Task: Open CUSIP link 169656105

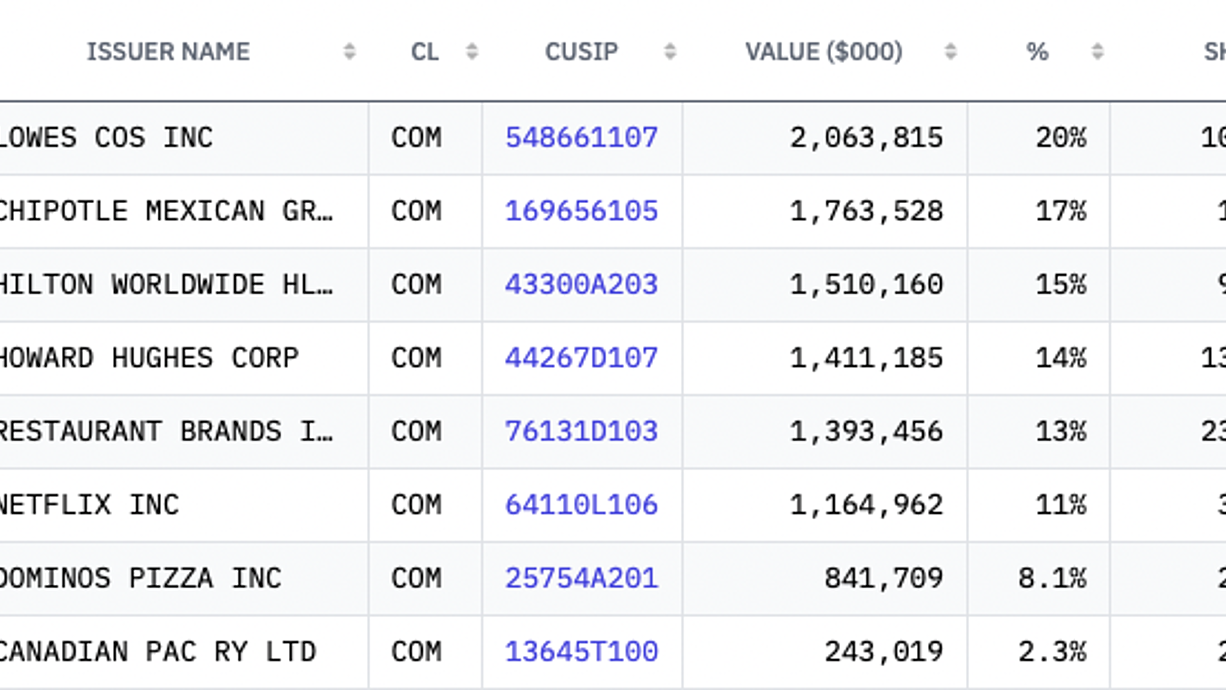Action: pos(582,211)
